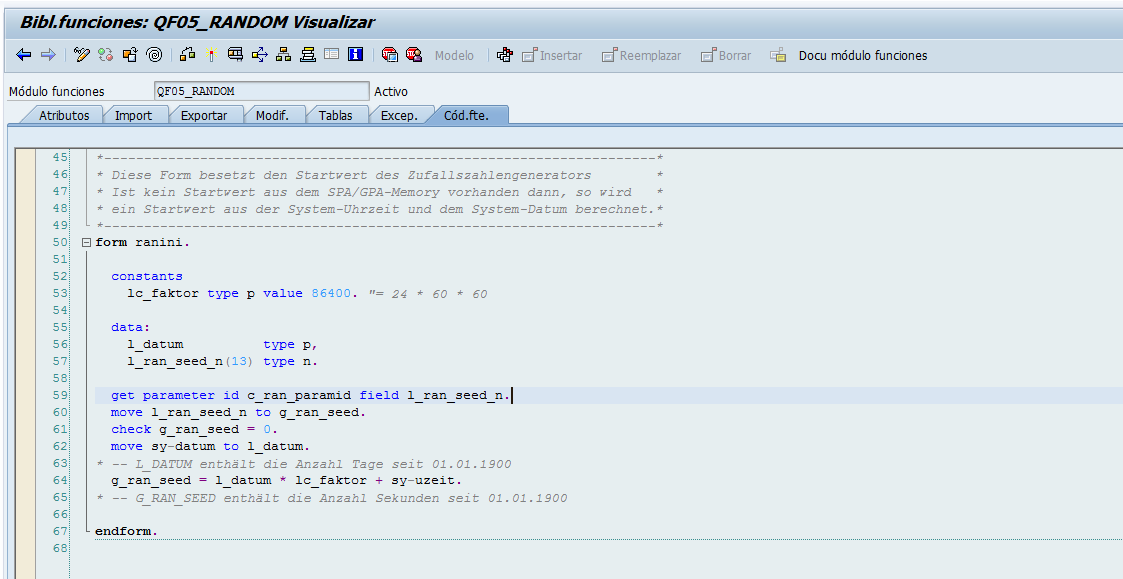Click the 'Activo' status text
Image resolution: width=1123 pixels, height=579 pixels.
(391, 92)
